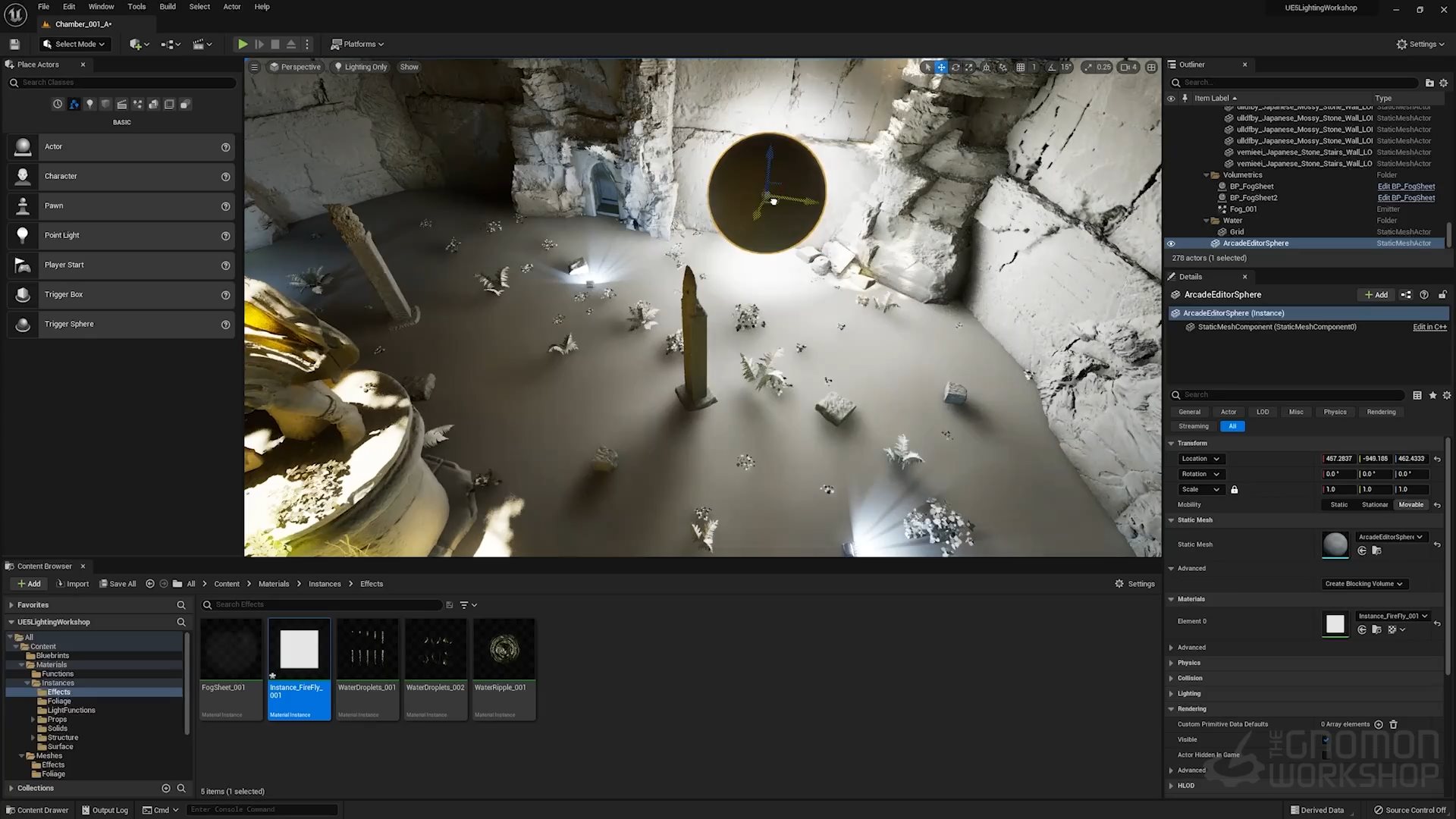Viewport: 1456px width, 819px height.
Task: Switch to the Rendering filter tab in Details
Action: tap(1381, 412)
